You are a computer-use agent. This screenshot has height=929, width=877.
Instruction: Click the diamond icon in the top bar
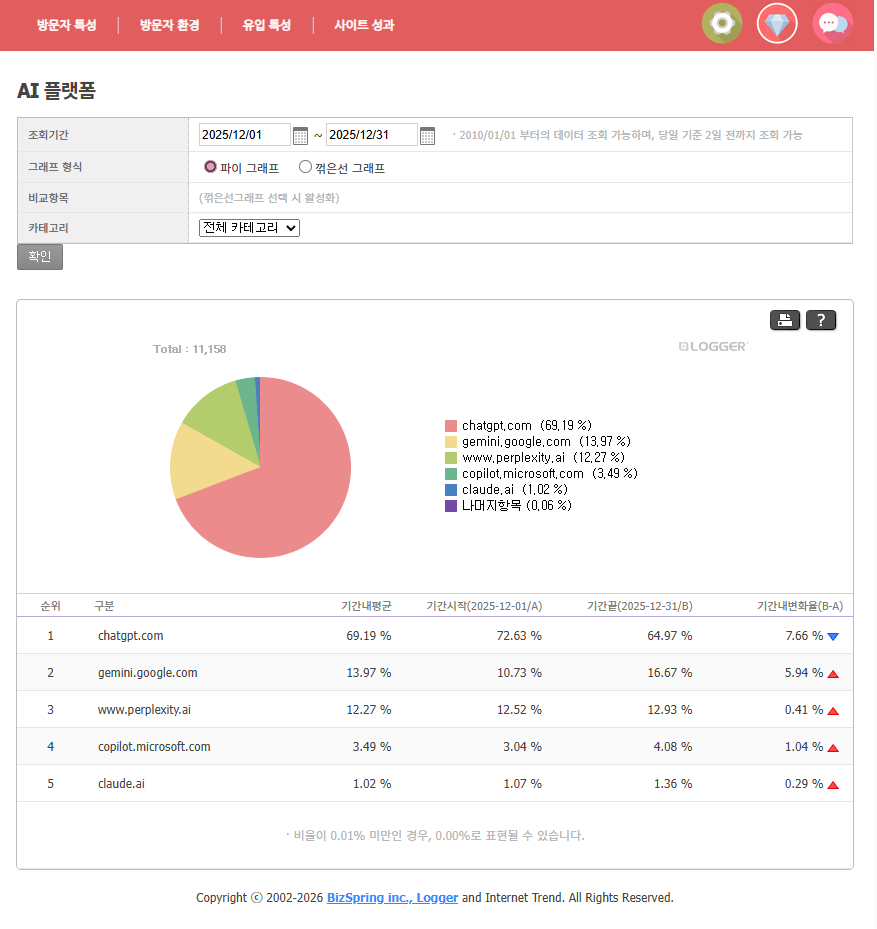click(x=777, y=23)
